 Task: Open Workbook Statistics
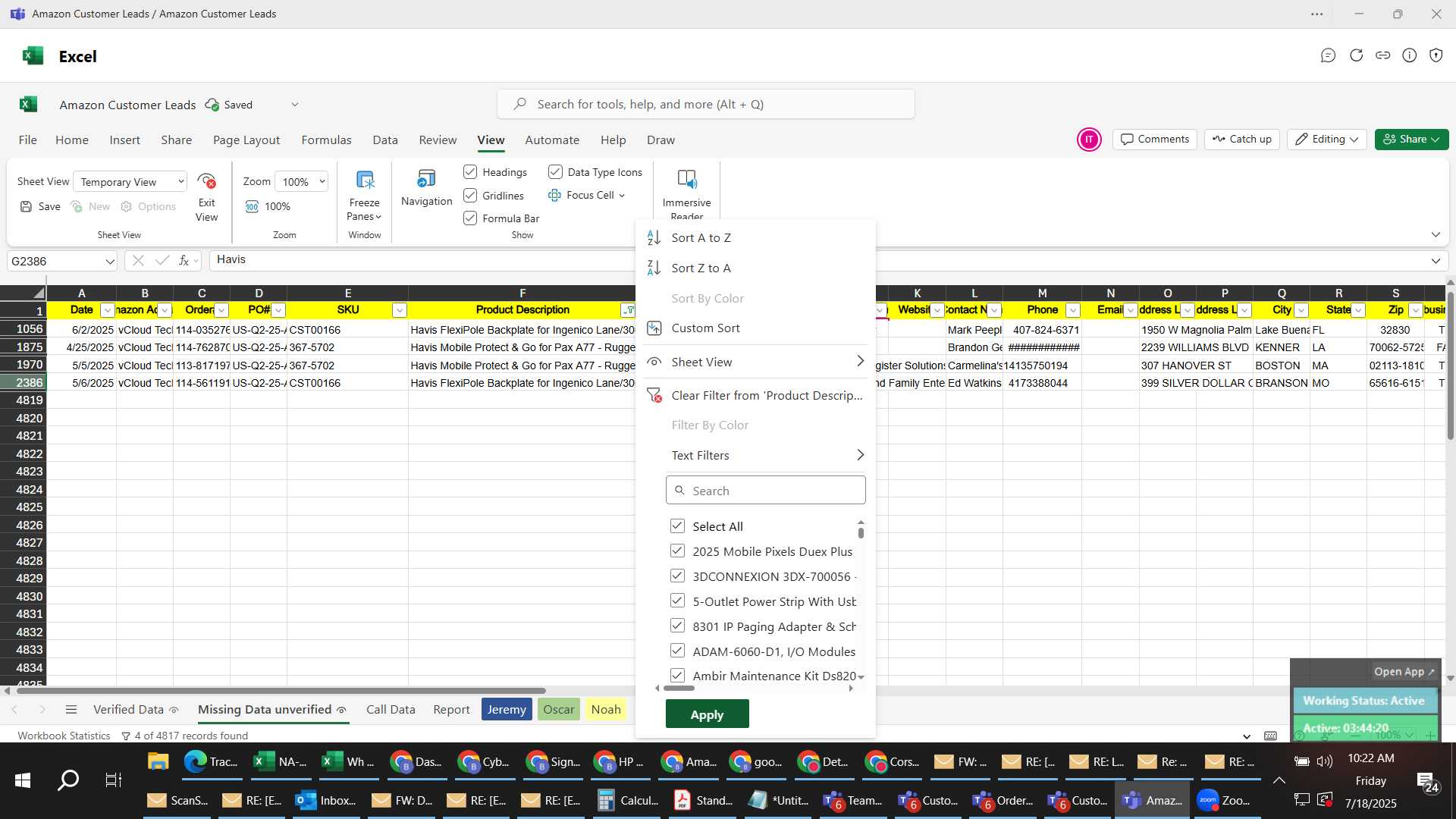(x=64, y=736)
